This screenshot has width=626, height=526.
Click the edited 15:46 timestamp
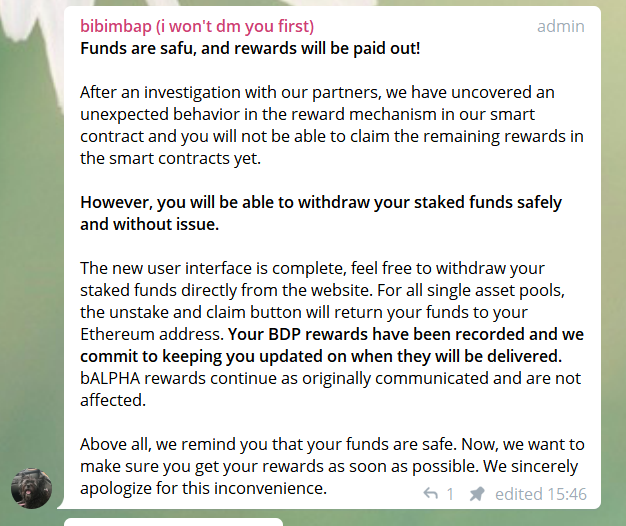541,494
